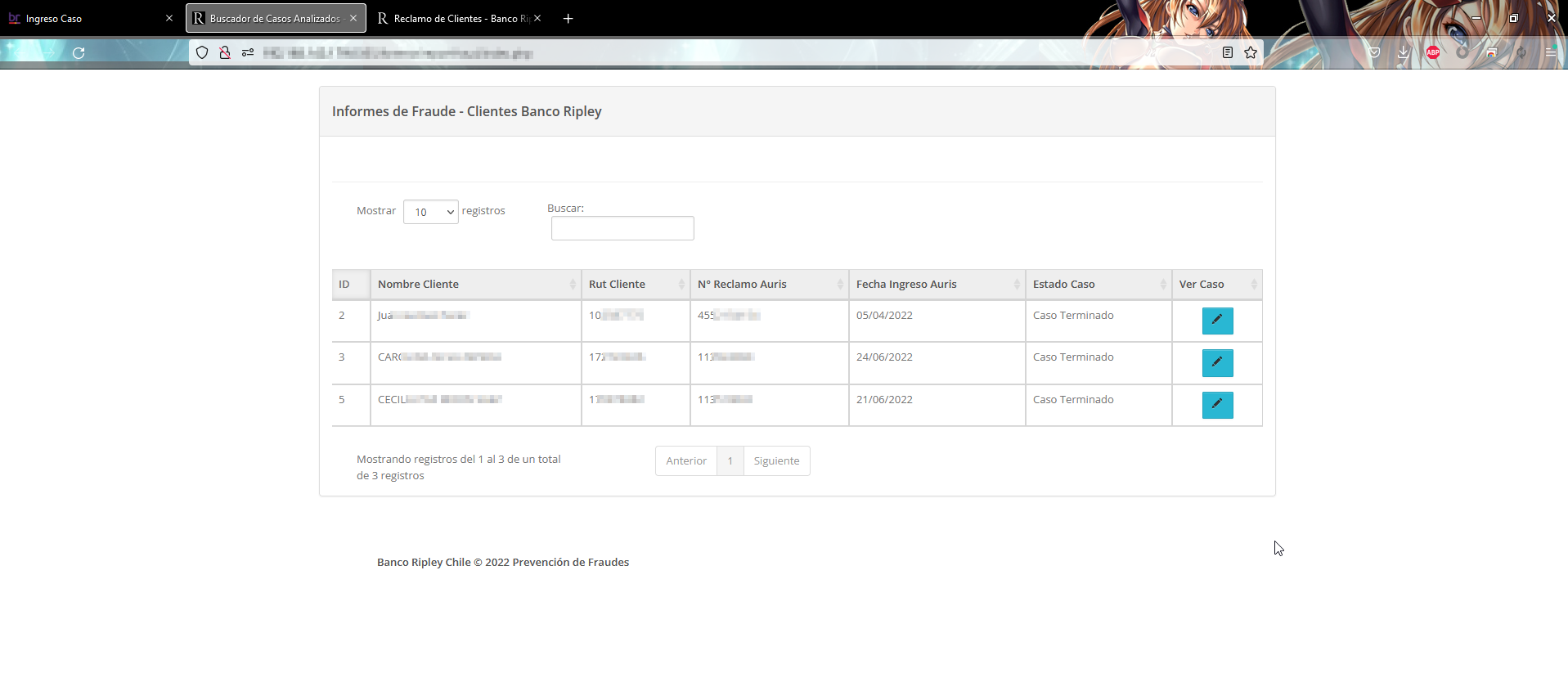The width and height of the screenshot is (1568, 687).
Task: Click the Banco Ripley Chile footer text
Action: click(x=503, y=563)
